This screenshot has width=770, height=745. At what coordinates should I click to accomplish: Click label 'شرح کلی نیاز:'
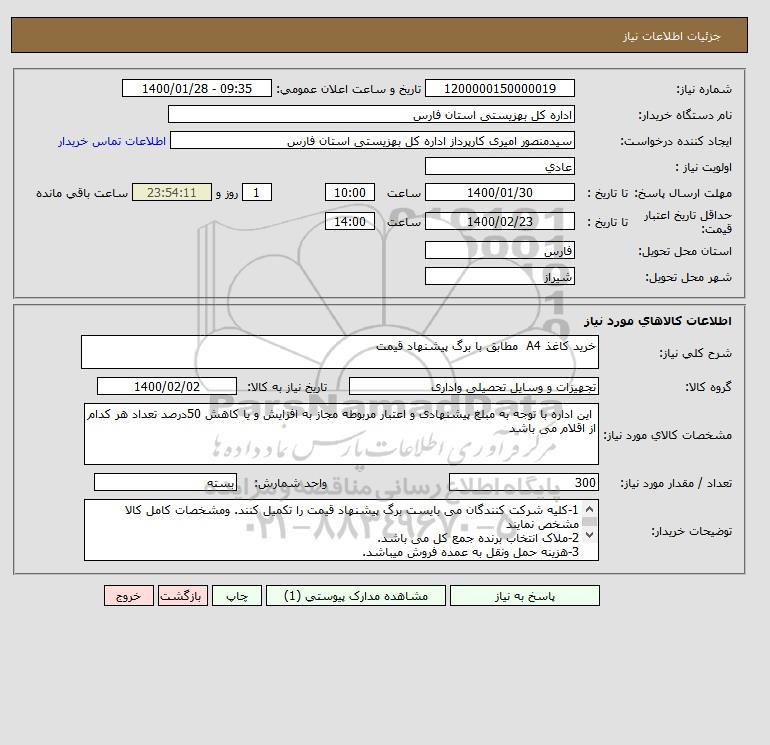pyautogui.click(x=695, y=353)
